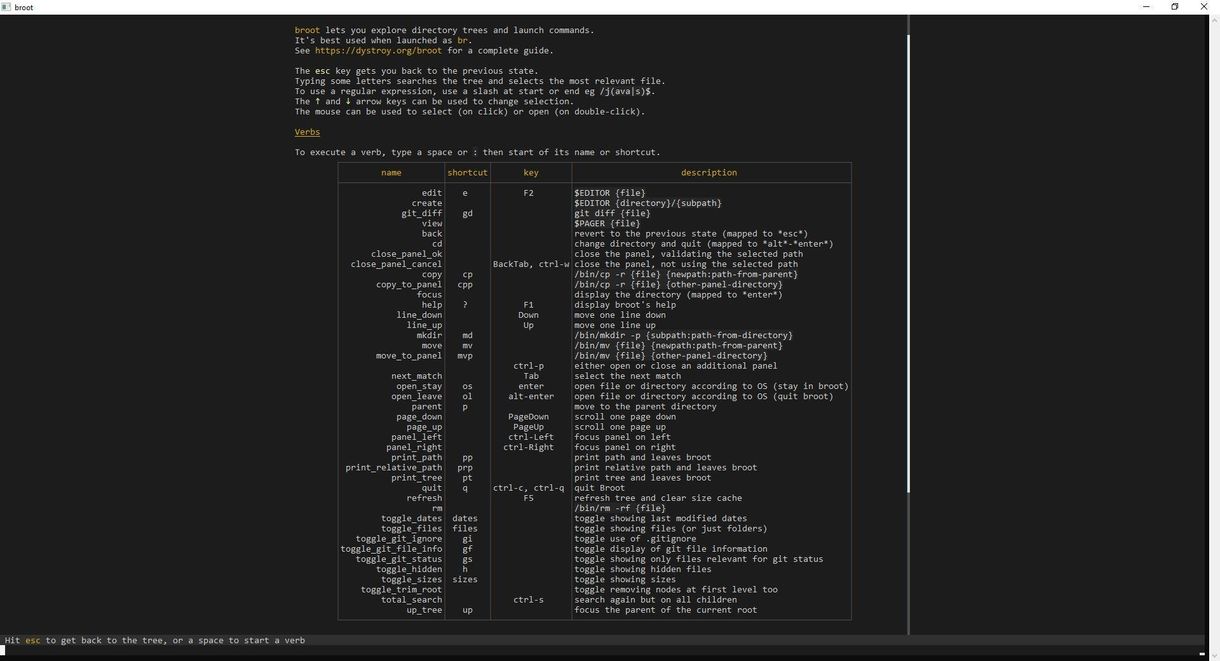1220x661 pixels.
Task: Open the https://dystroy.org/broot link
Action: (x=378, y=51)
